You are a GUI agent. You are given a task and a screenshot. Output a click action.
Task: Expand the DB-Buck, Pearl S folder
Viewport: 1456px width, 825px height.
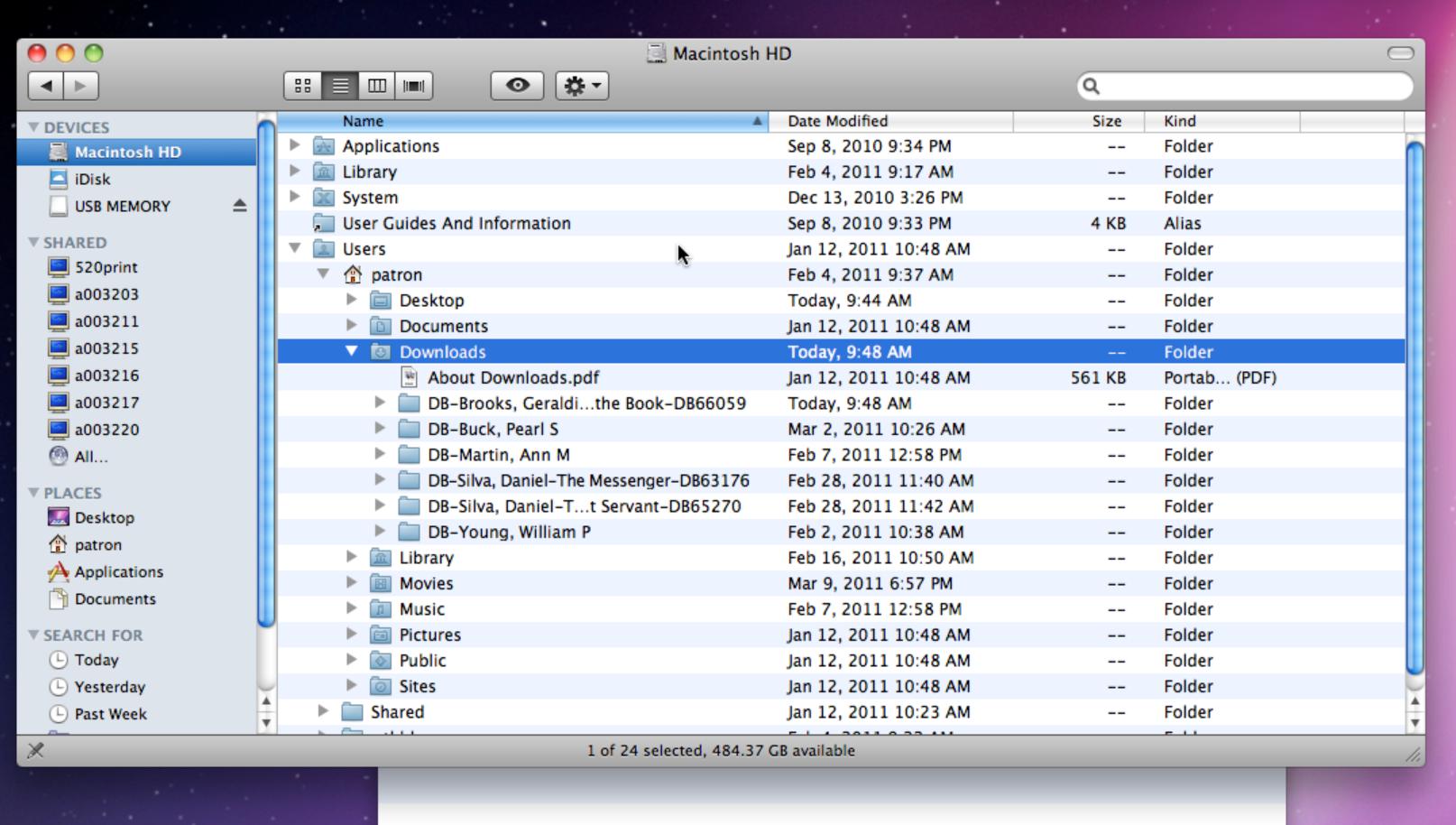[x=380, y=428]
